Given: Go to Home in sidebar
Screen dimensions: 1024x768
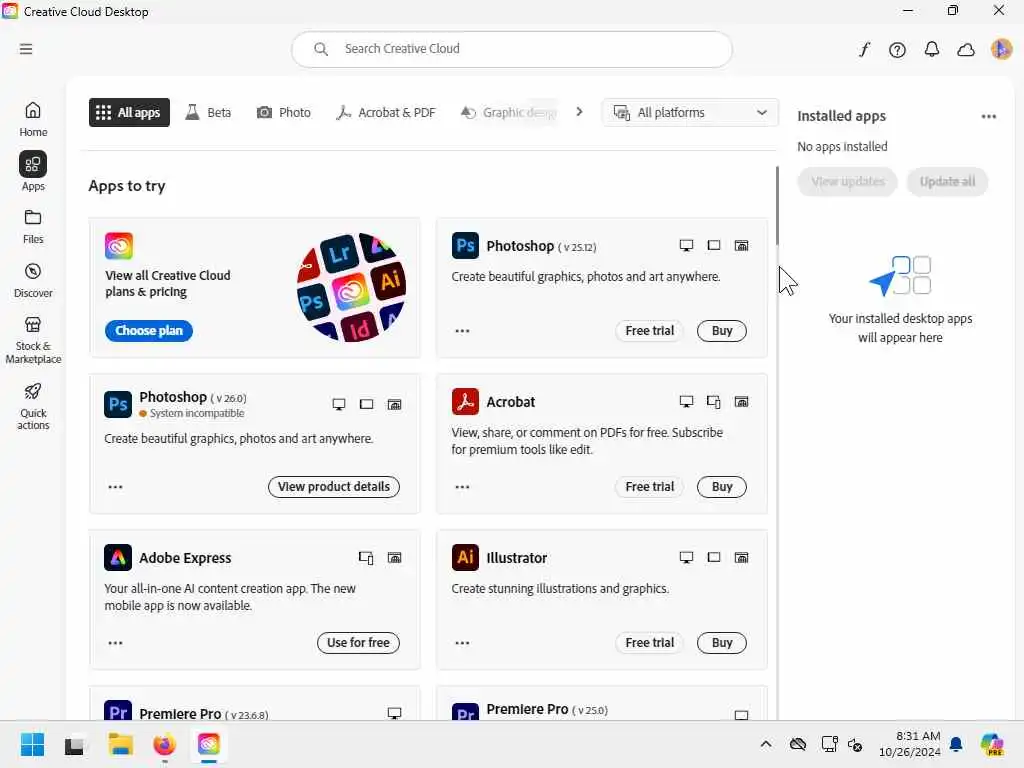Looking at the screenshot, I should (33, 120).
